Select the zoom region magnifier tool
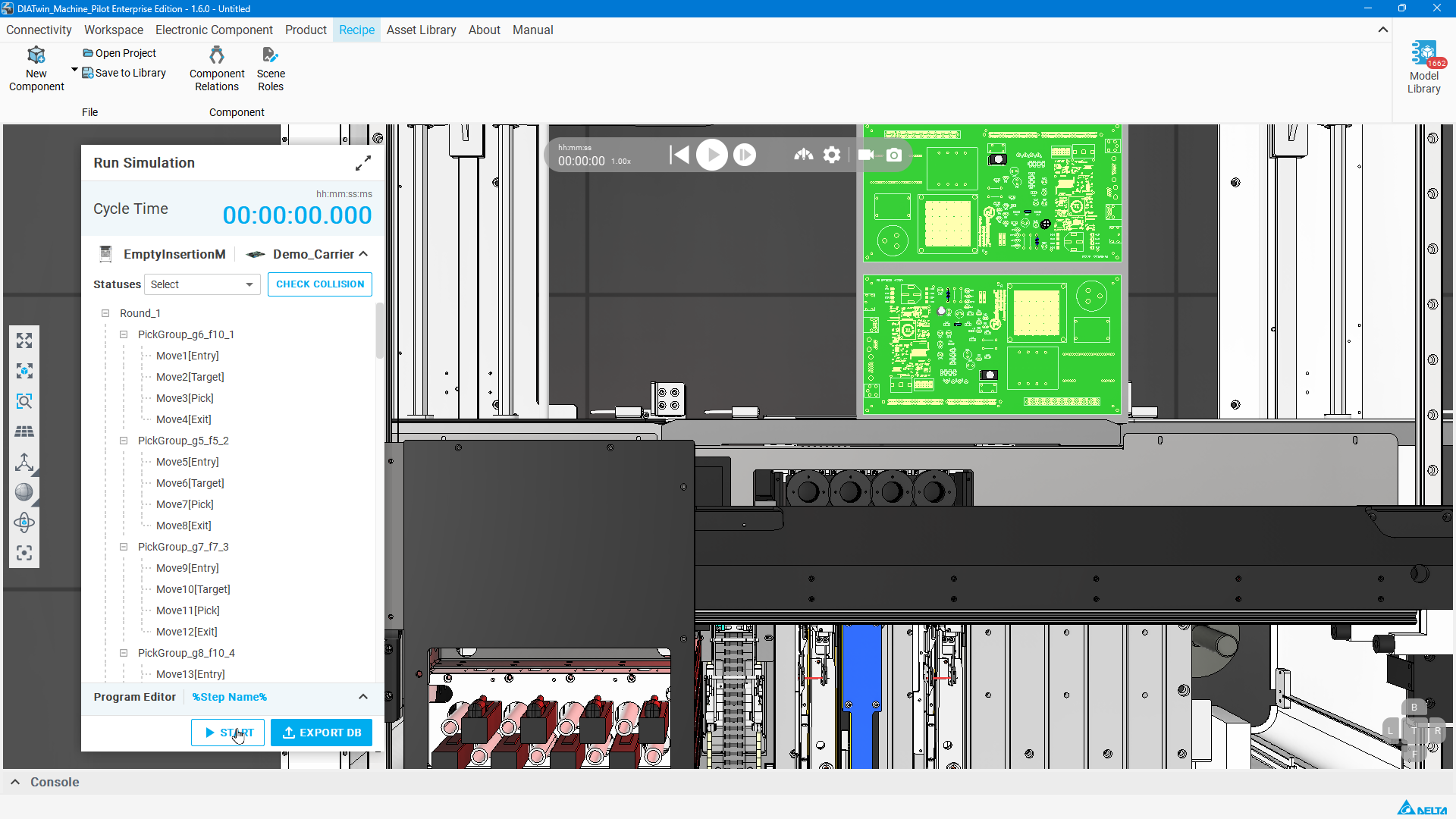The image size is (1456, 819). tap(24, 401)
